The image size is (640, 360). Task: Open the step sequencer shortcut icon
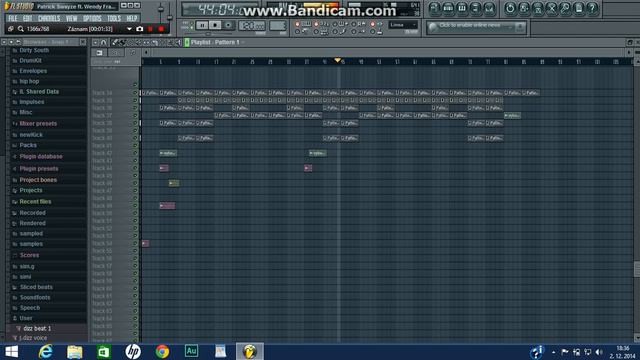coord(448,8)
